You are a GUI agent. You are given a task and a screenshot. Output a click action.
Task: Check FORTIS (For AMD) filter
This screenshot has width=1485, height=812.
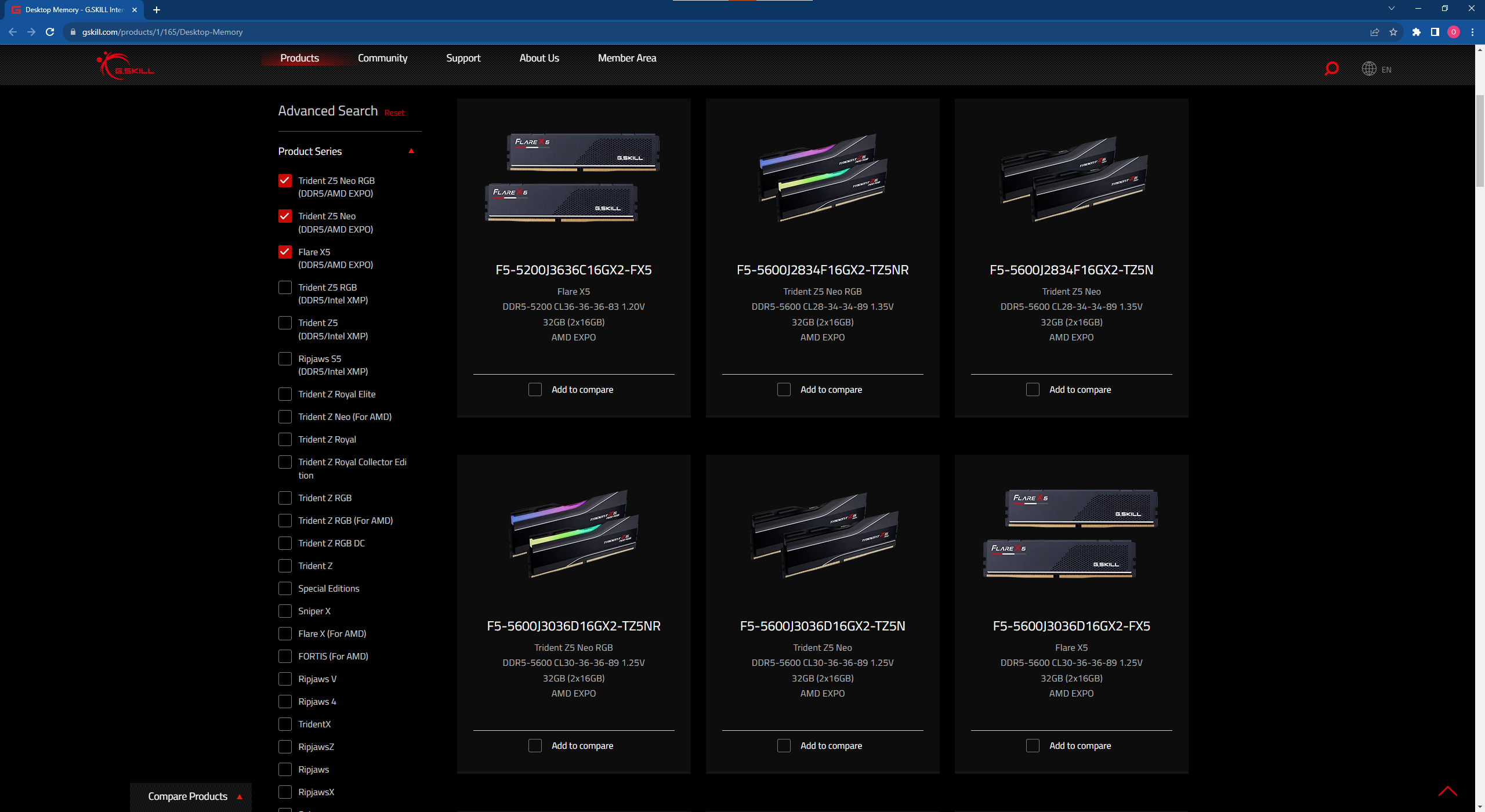(x=285, y=657)
